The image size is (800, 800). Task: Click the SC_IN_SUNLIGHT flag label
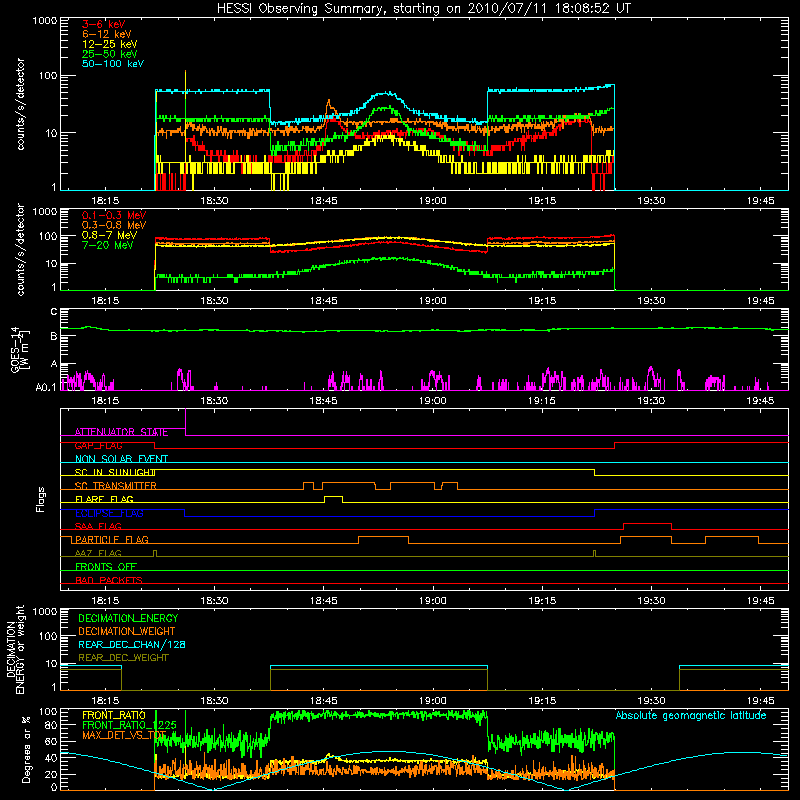point(115,472)
